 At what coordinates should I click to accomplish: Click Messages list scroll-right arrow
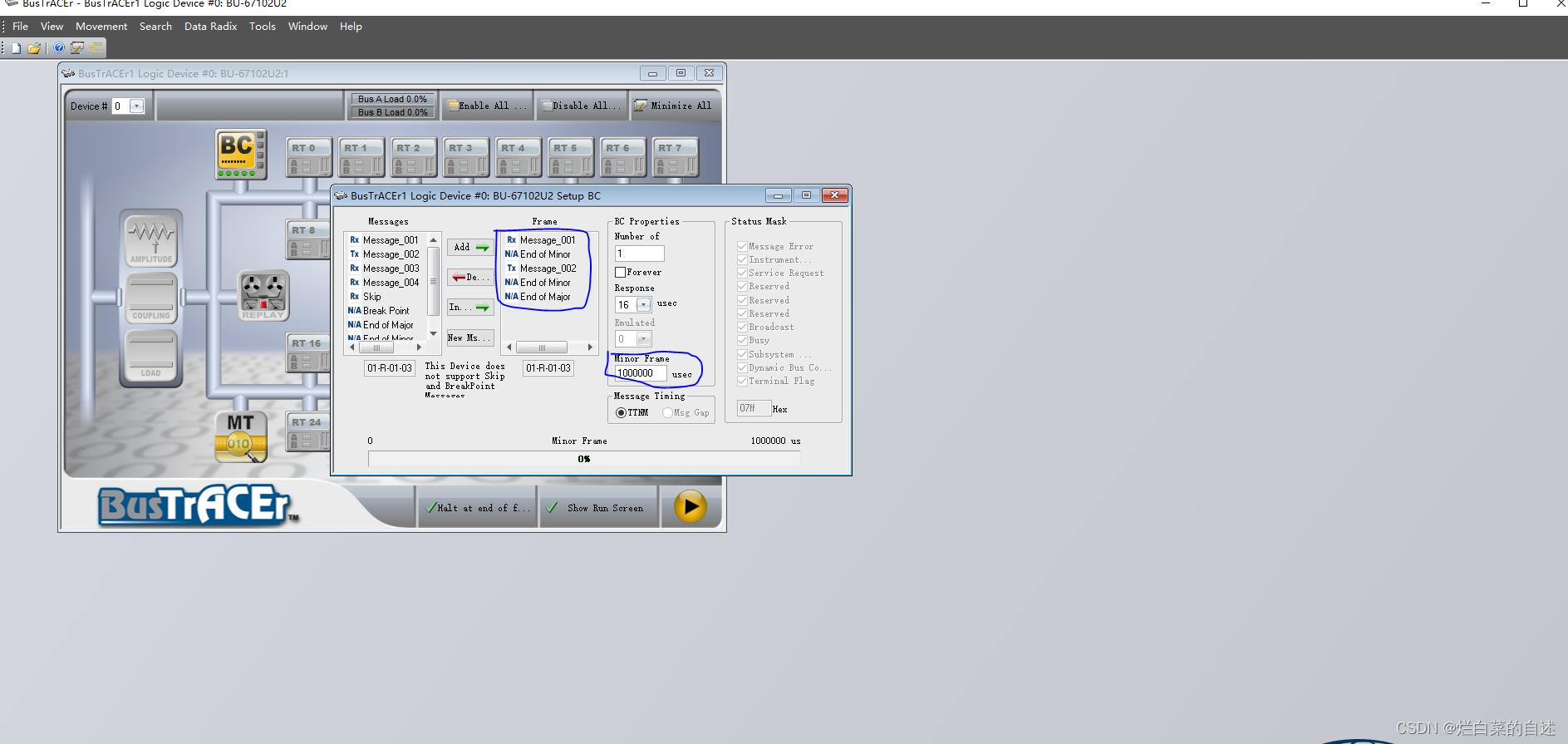[419, 347]
